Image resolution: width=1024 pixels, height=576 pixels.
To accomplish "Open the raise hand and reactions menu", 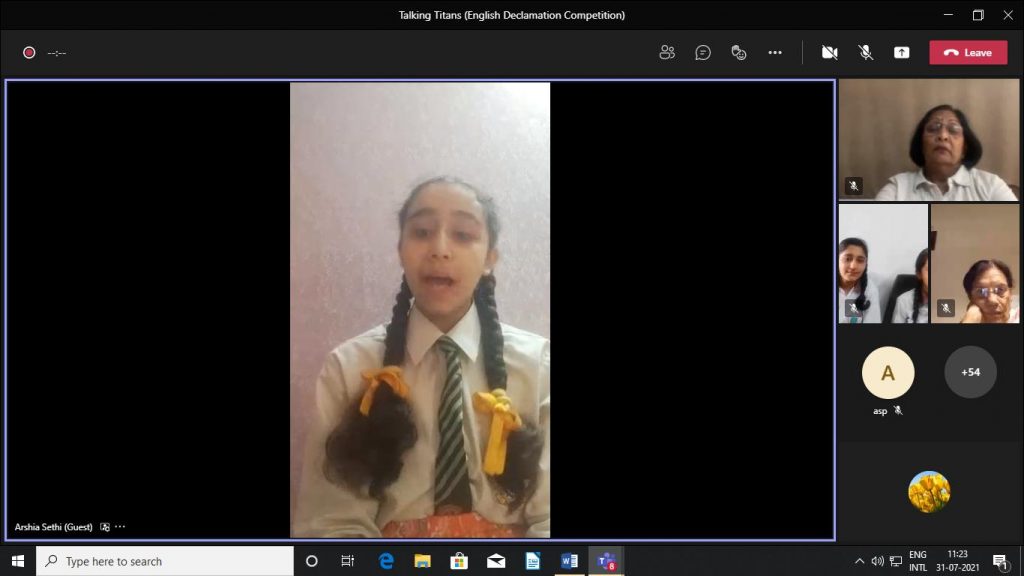I will [x=739, y=52].
